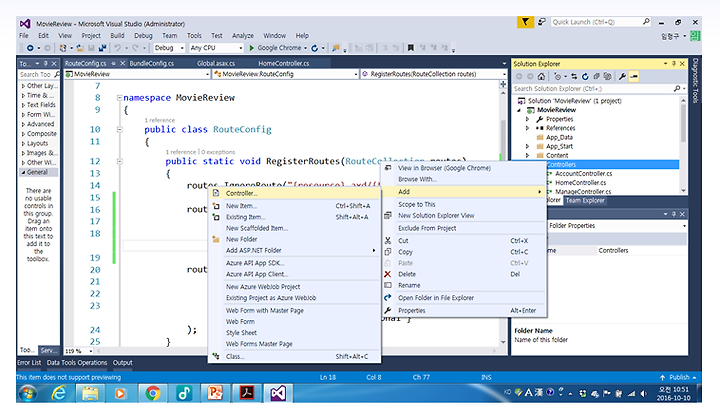Click Sync with Active Document icon
Screen dimensions: 720x416
[x=574, y=77]
